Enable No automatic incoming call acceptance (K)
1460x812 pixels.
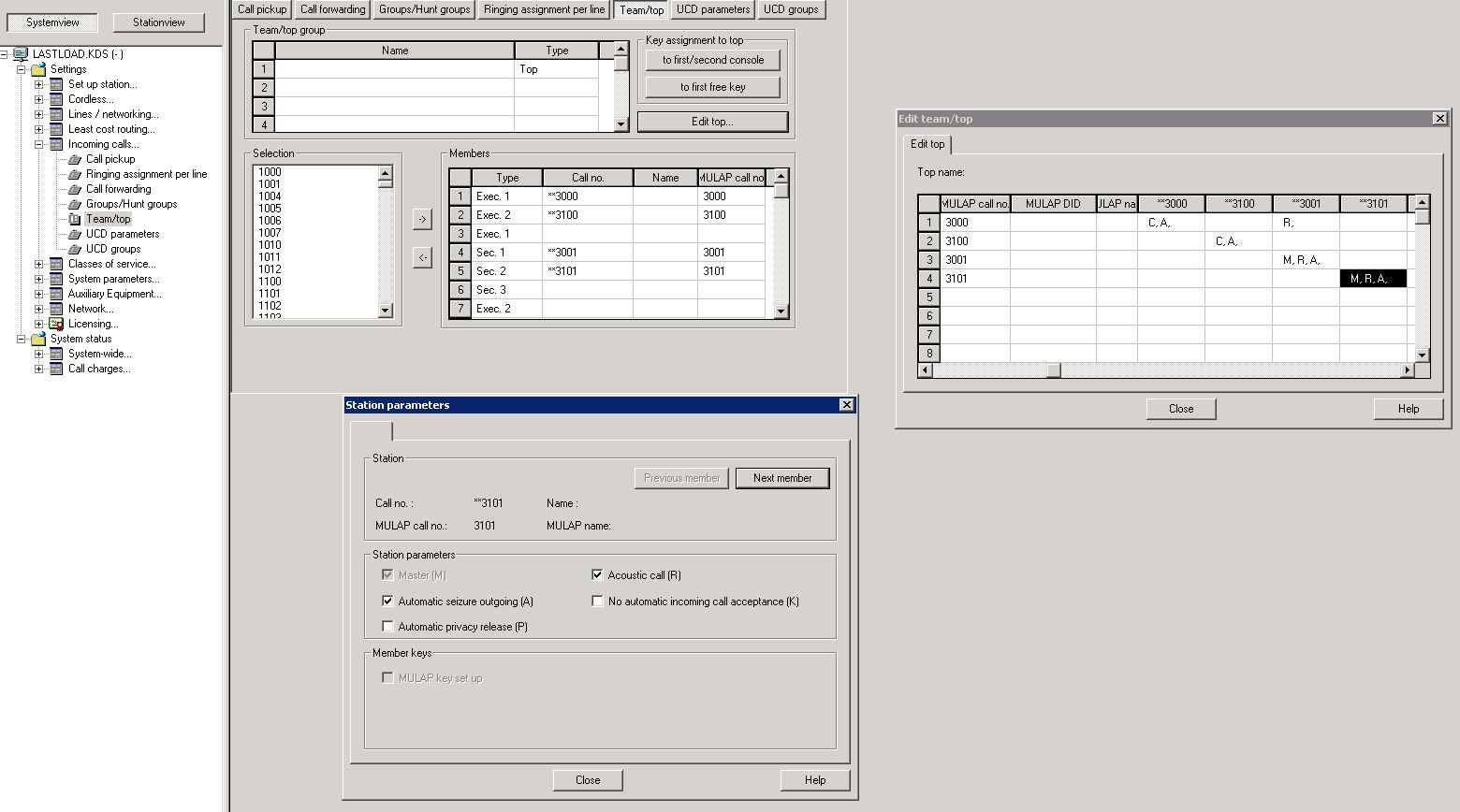tap(597, 602)
